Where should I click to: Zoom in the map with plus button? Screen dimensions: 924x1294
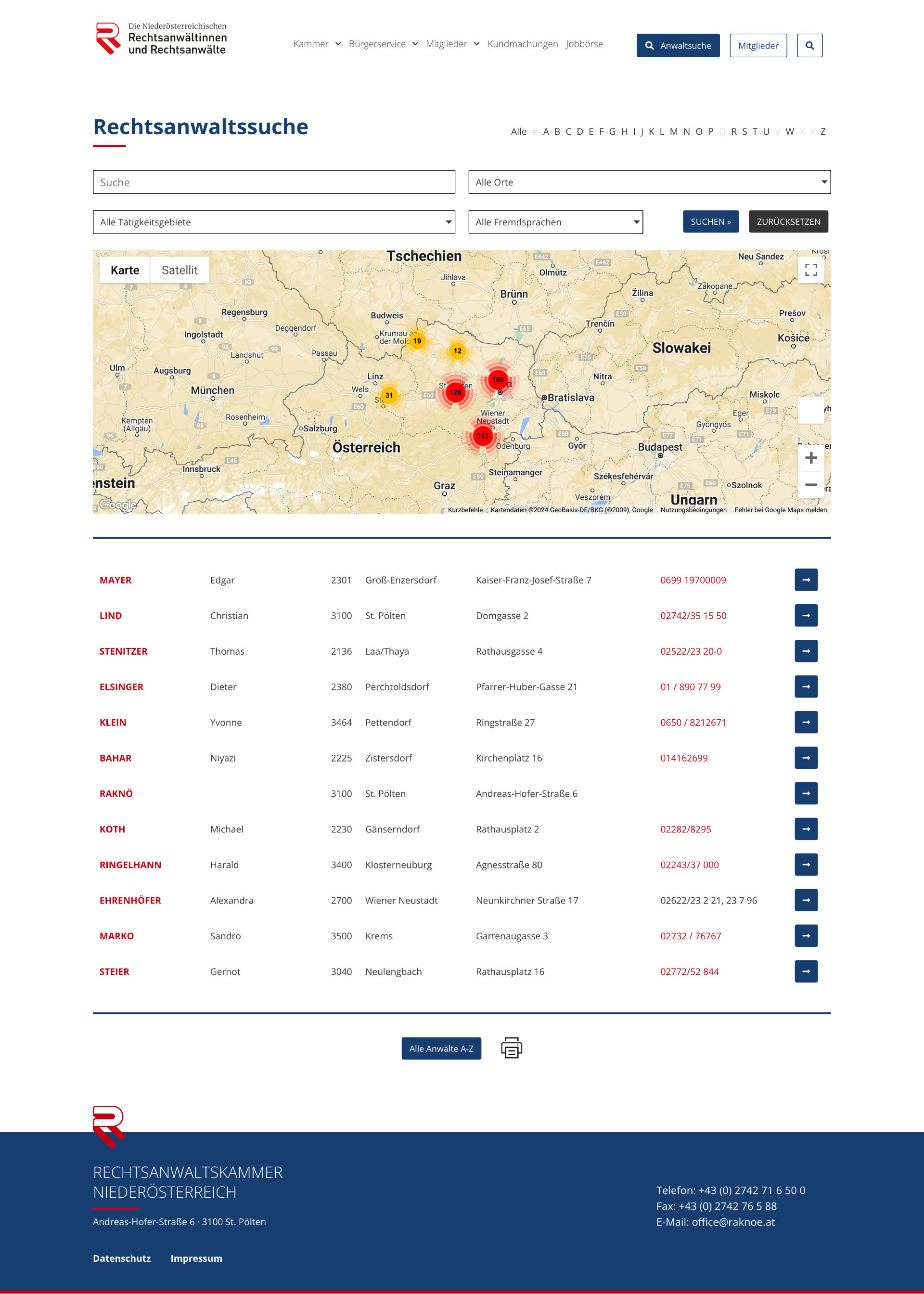click(x=811, y=458)
